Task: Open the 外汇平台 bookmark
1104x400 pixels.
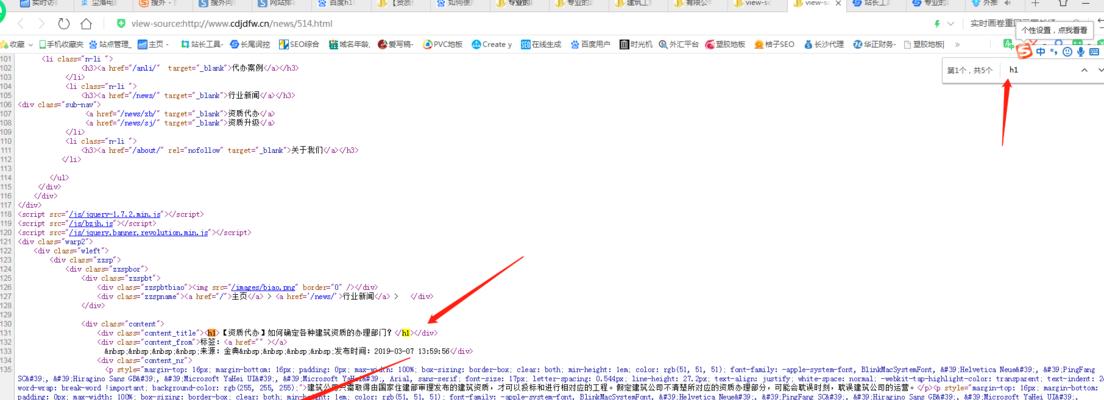Action: (679, 44)
